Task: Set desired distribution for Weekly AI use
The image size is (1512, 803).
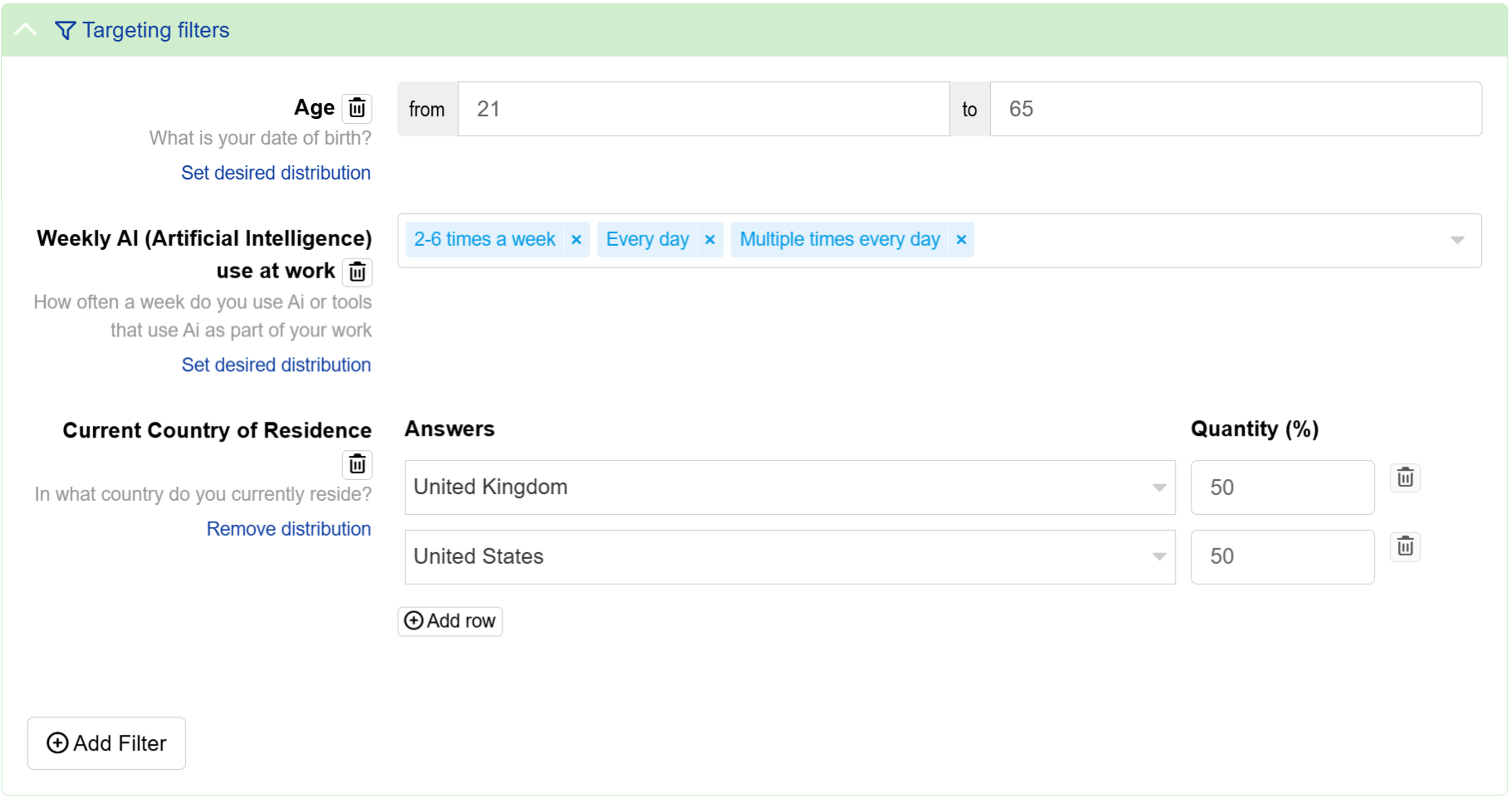Action: (276, 364)
